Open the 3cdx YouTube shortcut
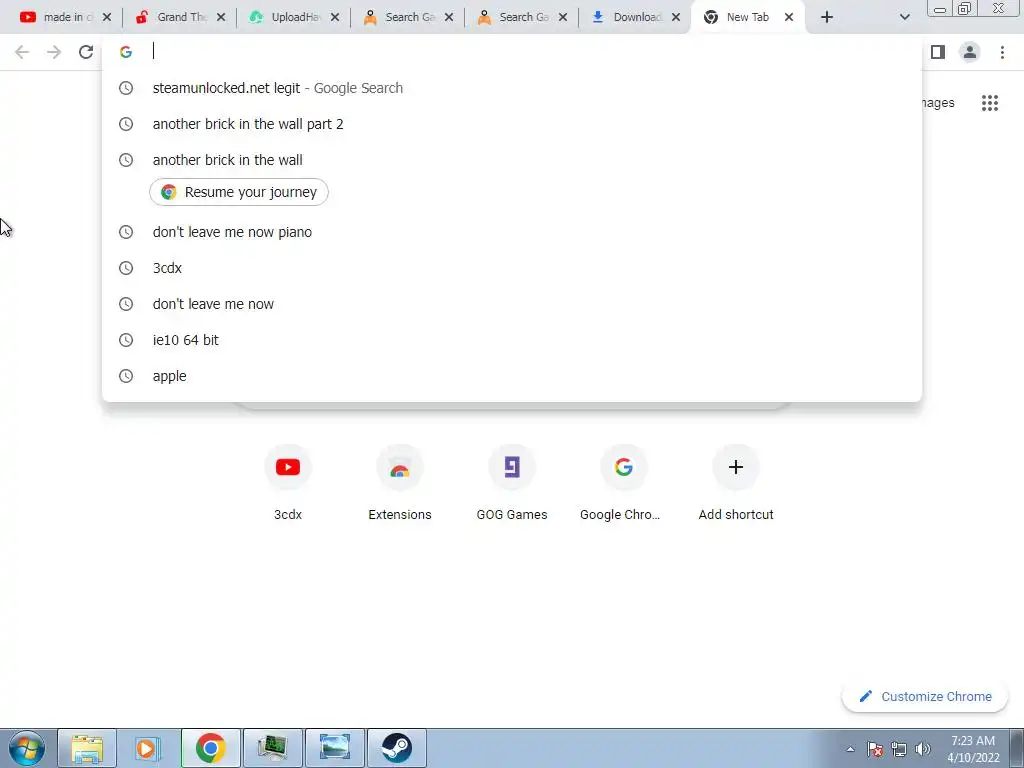 click(288, 483)
